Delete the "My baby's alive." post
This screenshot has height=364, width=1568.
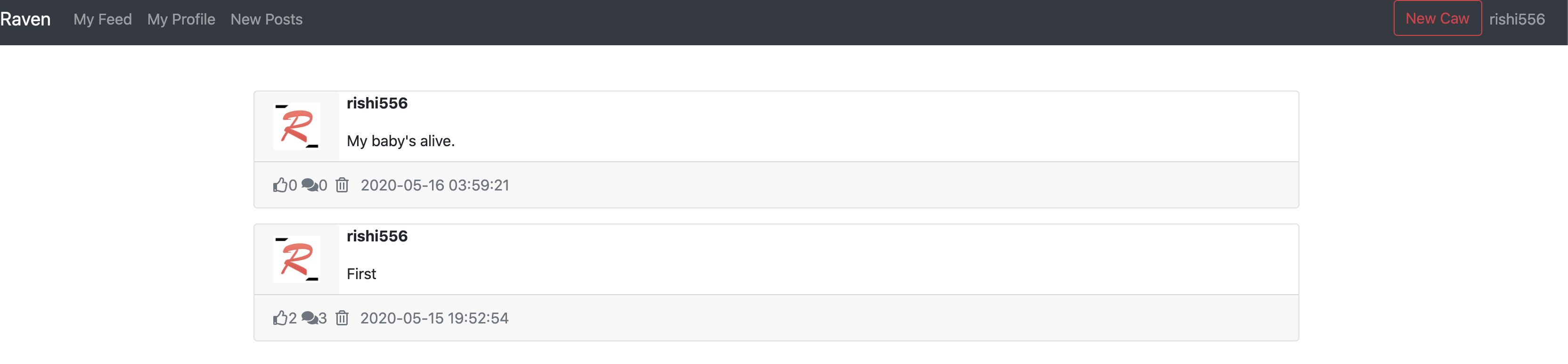pos(342,185)
